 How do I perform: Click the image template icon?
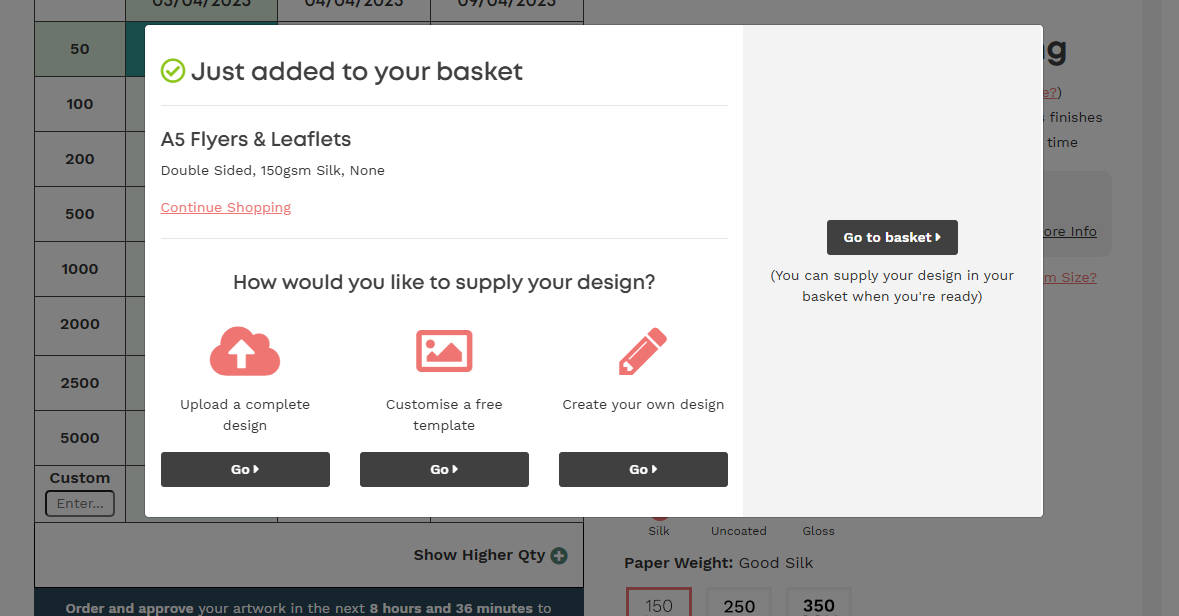444,351
